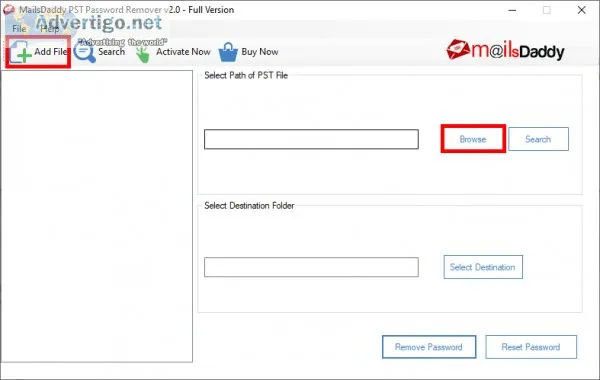Click the Select Destination button
The height and width of the screenshot is (380, 600).
point(483,267)
